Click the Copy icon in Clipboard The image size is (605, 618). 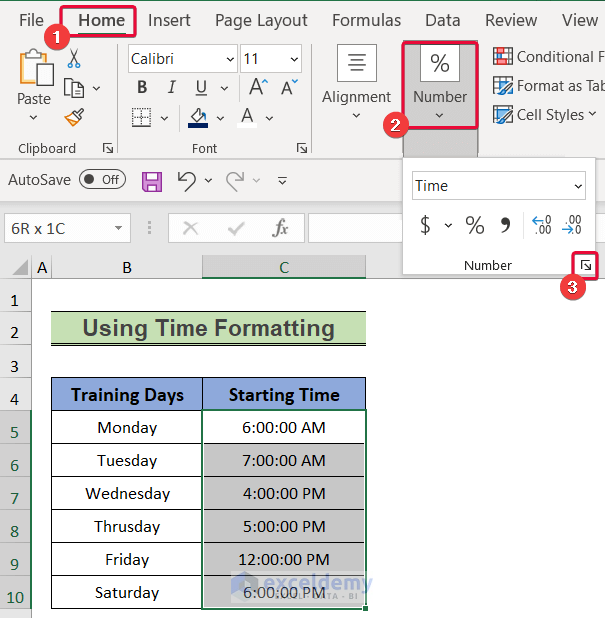(x=74, y=88)
